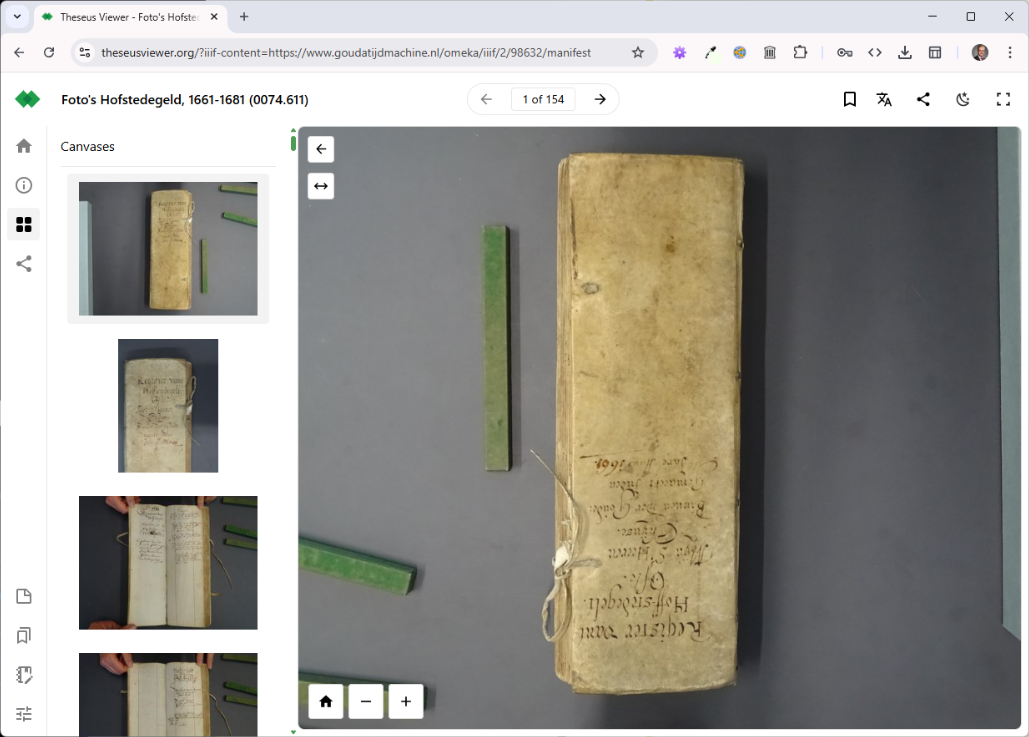Select the second canvas thumbnail
The width and height of the screenshot is (1029, 737).
[x=168, y=405]
